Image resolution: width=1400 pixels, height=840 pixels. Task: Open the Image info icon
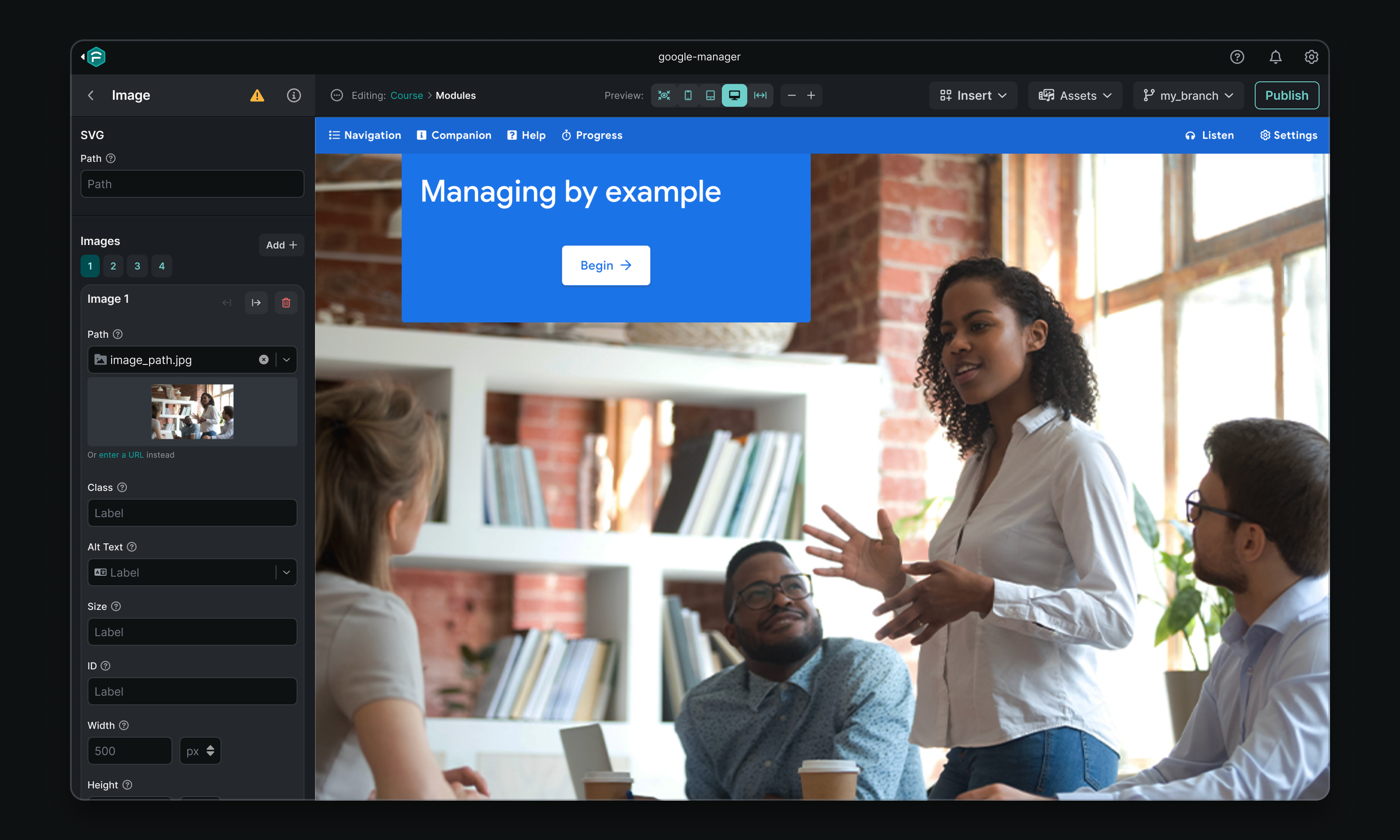click(294, 95)
